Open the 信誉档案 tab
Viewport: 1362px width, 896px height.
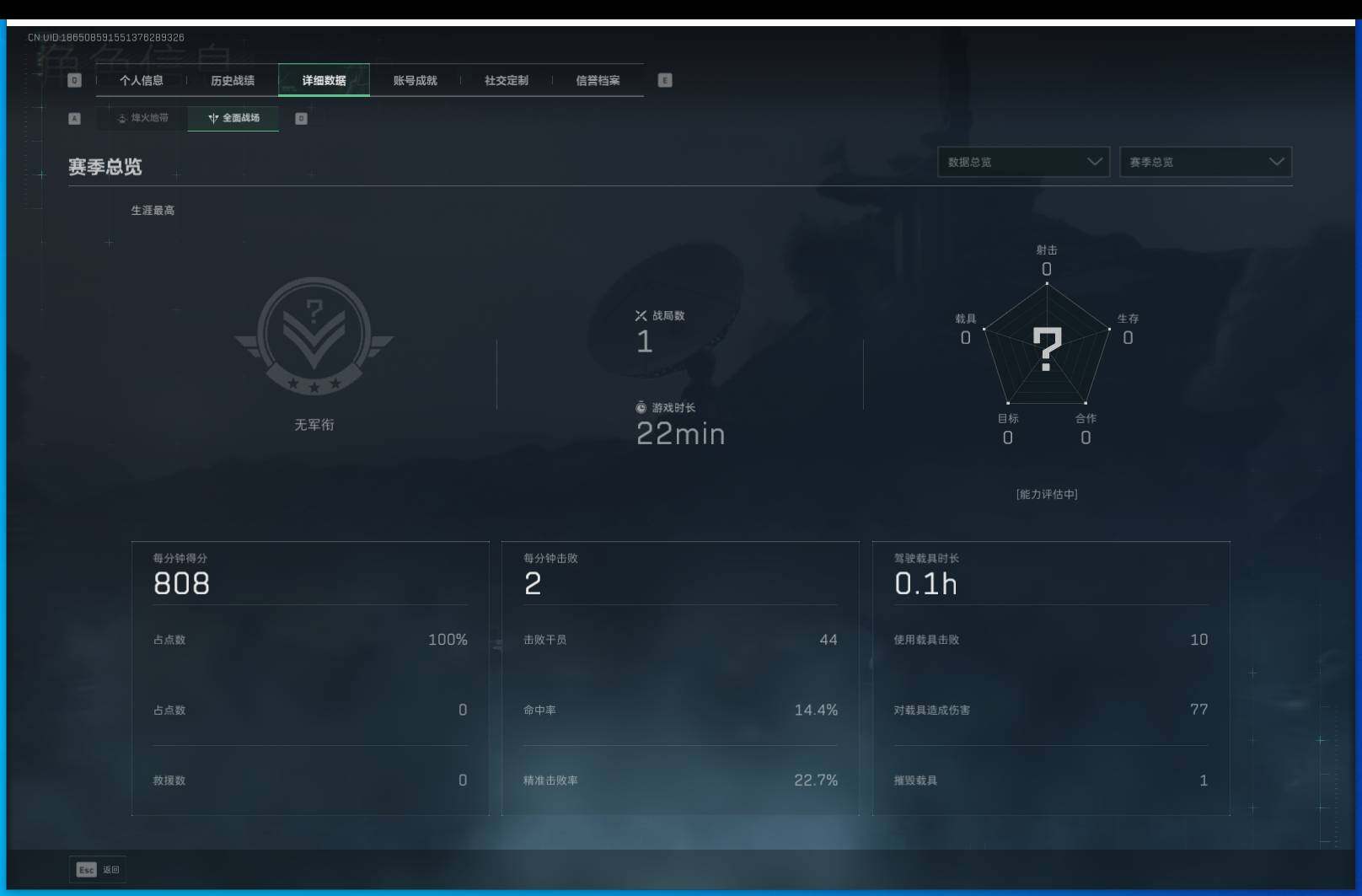pos(598,81)
